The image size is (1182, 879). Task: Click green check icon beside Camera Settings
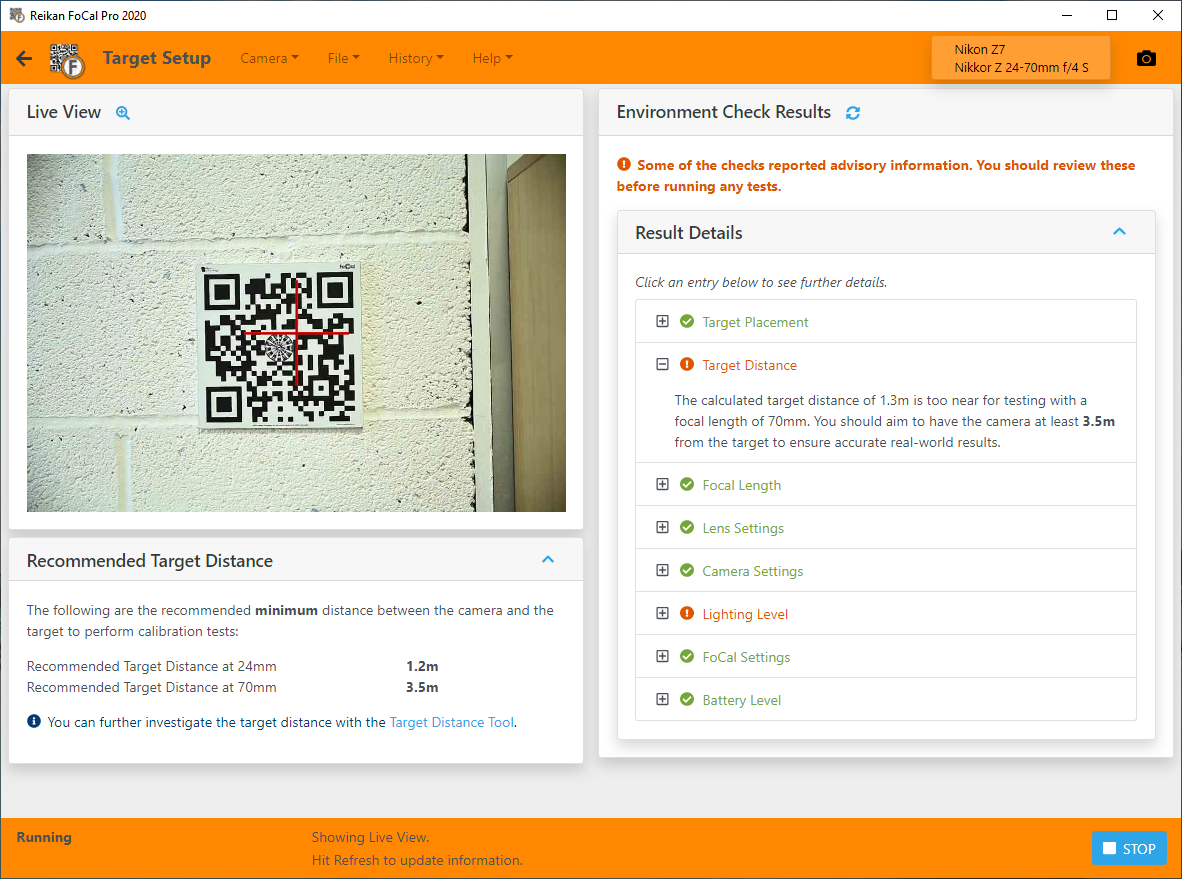[x=687, y=570]
